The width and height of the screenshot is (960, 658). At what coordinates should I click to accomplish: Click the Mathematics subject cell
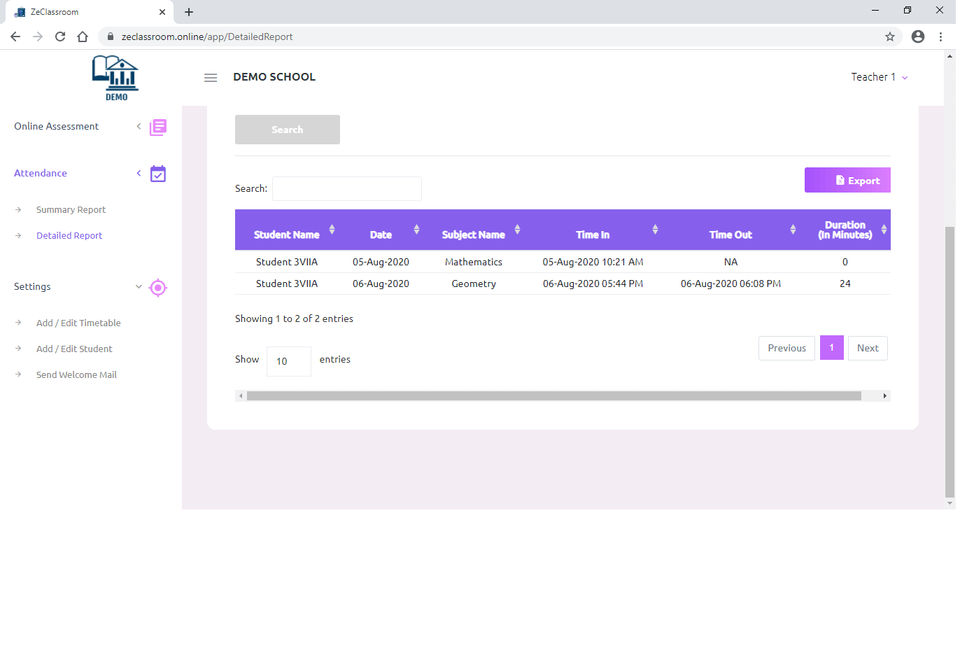(473, 262)
